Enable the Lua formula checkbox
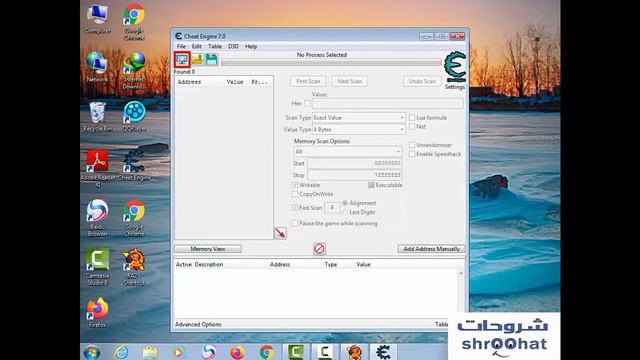The height and width of the screenshot is (360, 640). 412,118
